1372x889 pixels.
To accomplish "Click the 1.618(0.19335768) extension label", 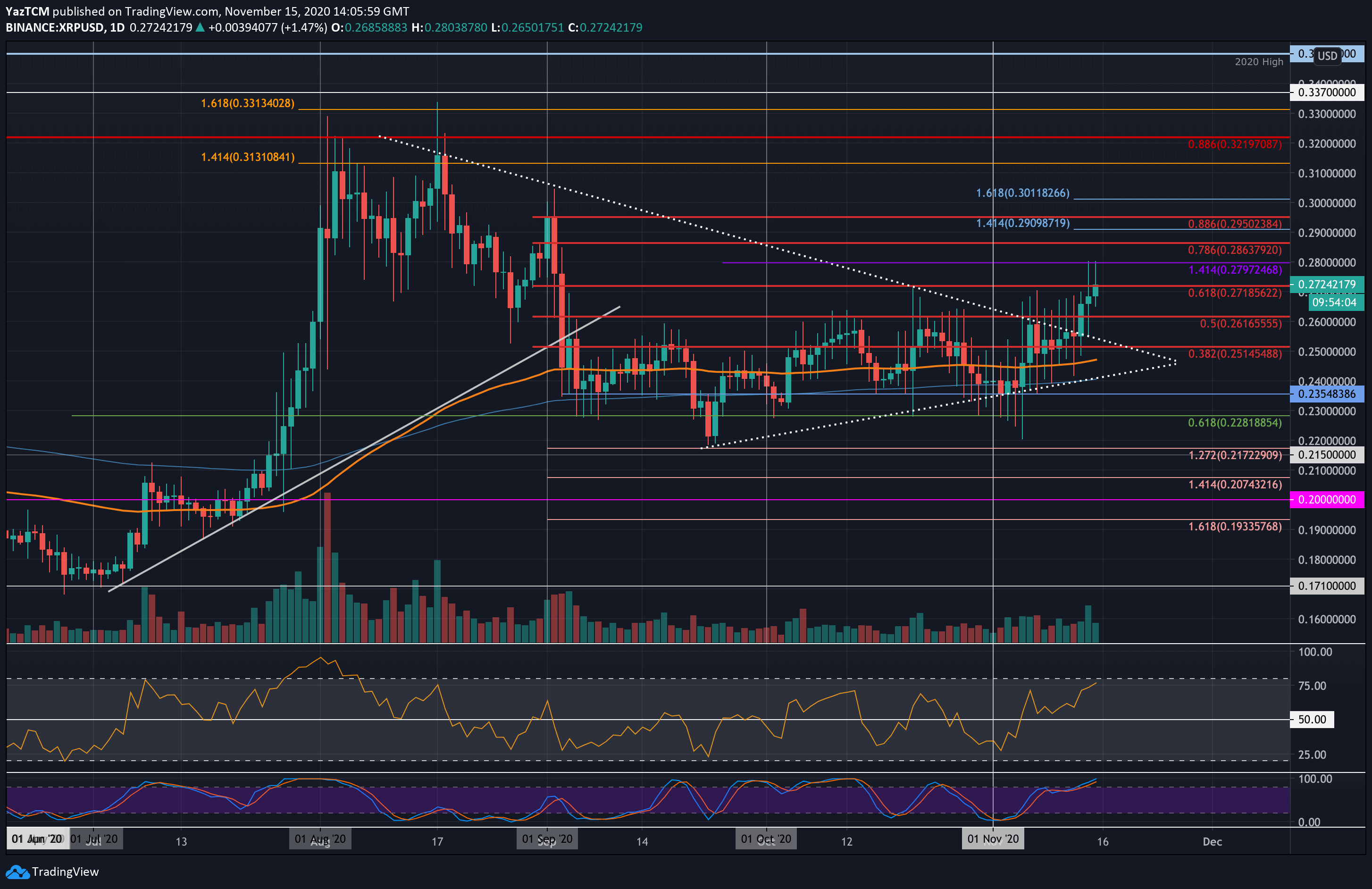I will tap(1235, 526).
